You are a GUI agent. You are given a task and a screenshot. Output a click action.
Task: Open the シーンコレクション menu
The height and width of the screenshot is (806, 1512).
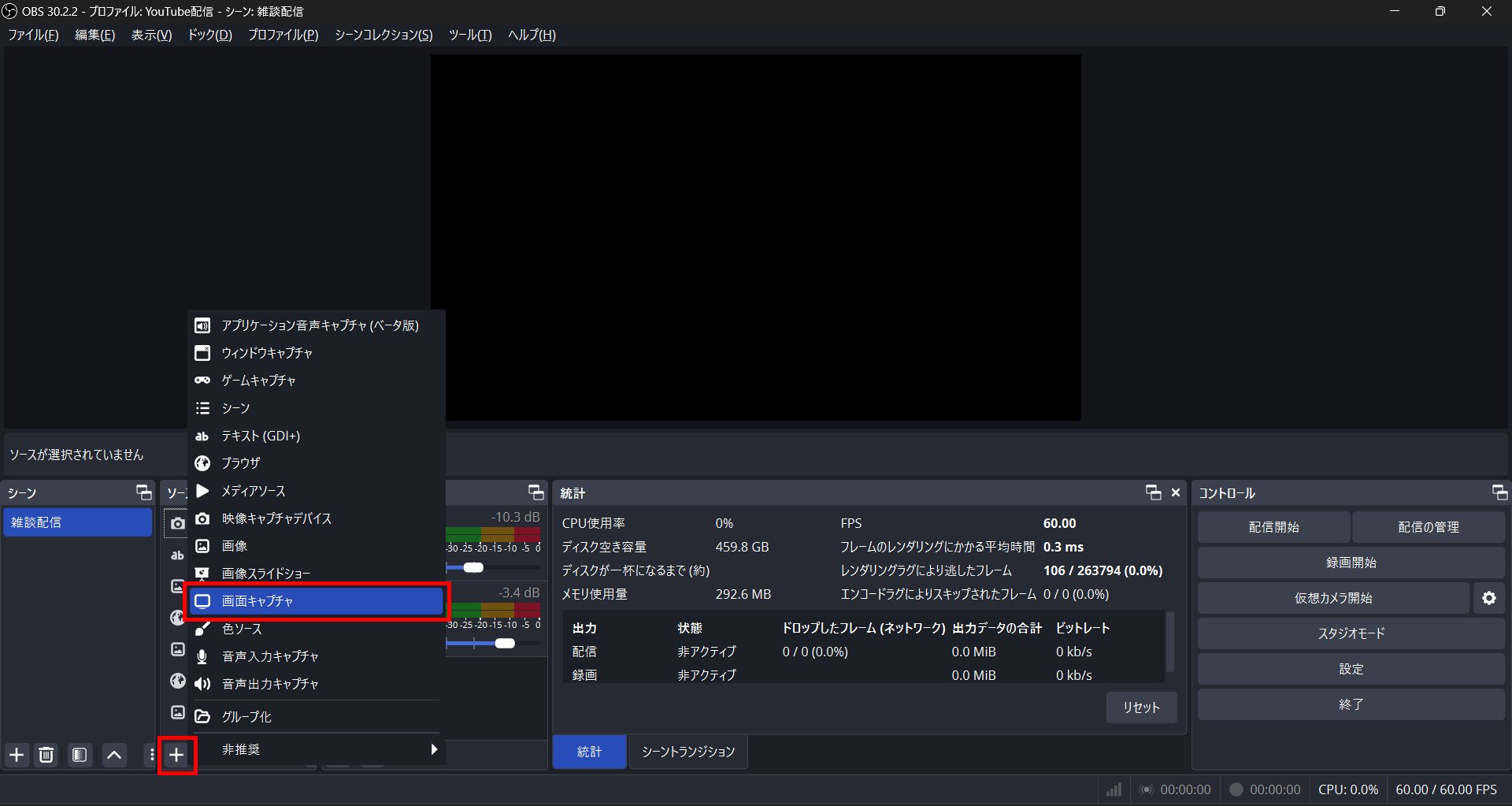point(384,35)
